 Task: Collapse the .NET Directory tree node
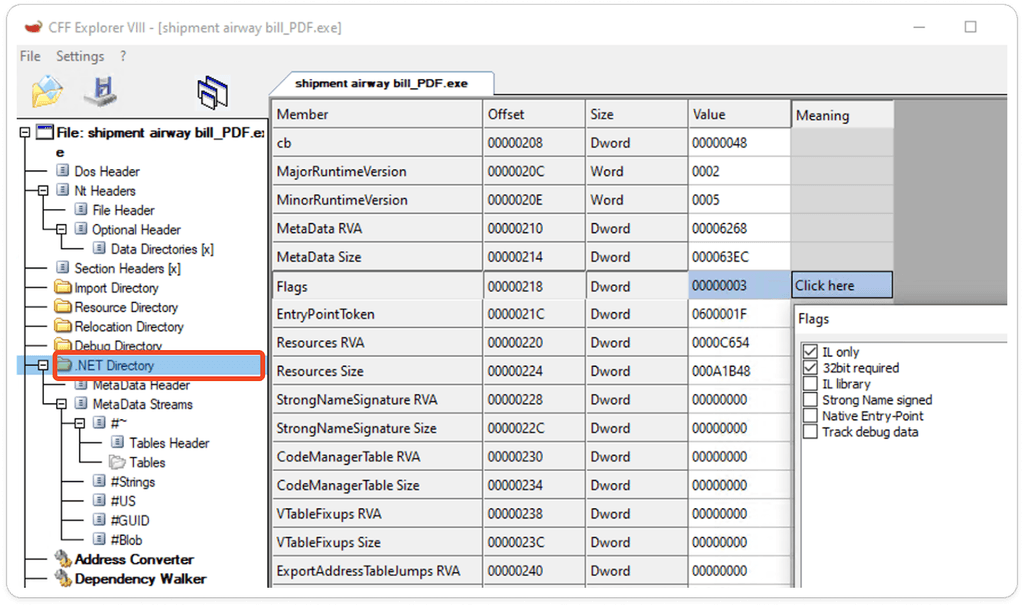coord(43,365)
